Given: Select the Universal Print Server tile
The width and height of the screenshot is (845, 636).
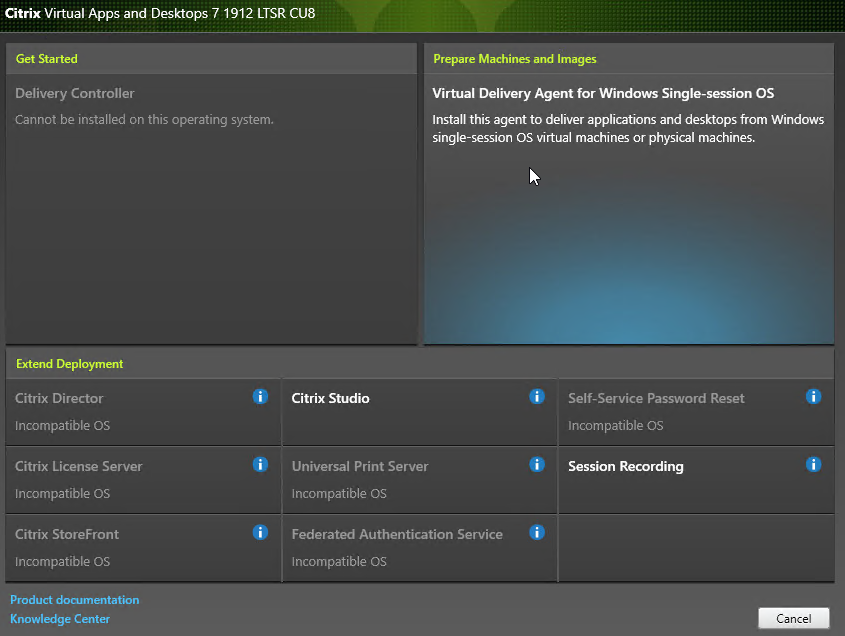Looking at the screenshot, I should 419,480.
